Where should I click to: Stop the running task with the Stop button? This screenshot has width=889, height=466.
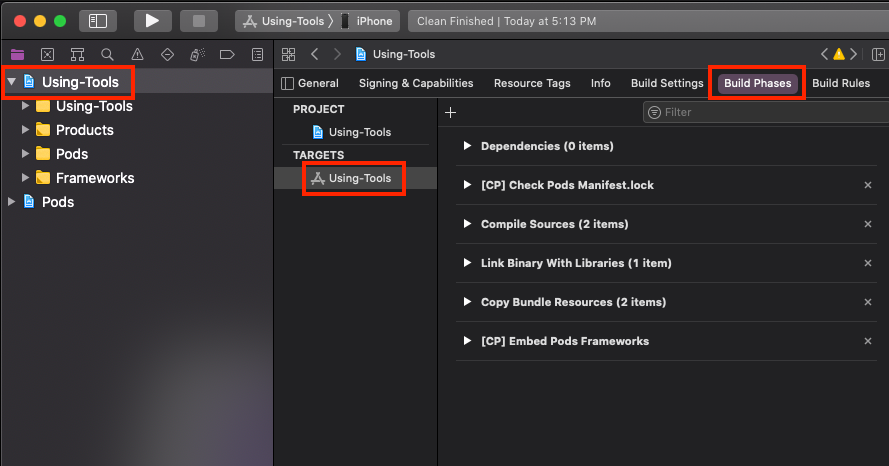click(x=199, y=21)
